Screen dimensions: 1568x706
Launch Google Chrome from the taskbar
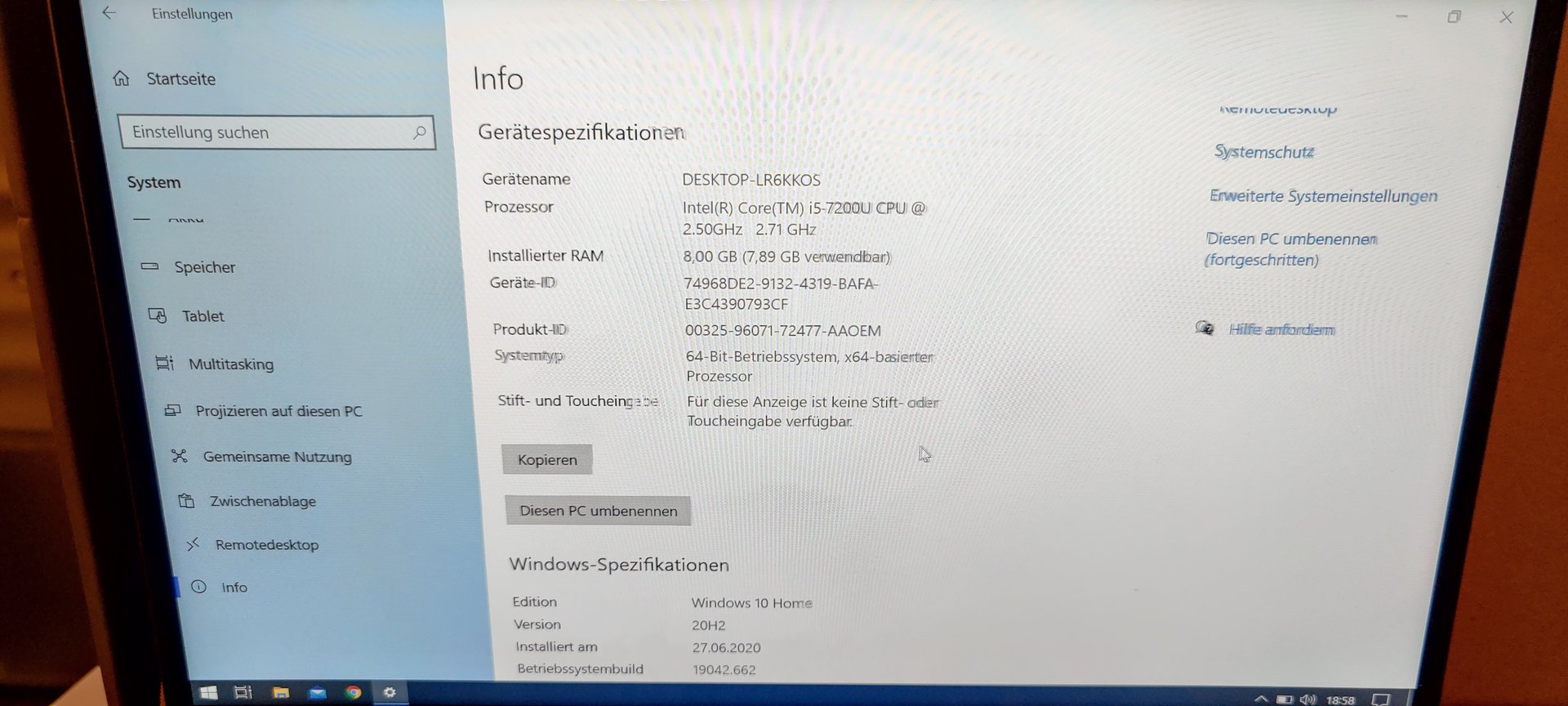coord(353,693)
